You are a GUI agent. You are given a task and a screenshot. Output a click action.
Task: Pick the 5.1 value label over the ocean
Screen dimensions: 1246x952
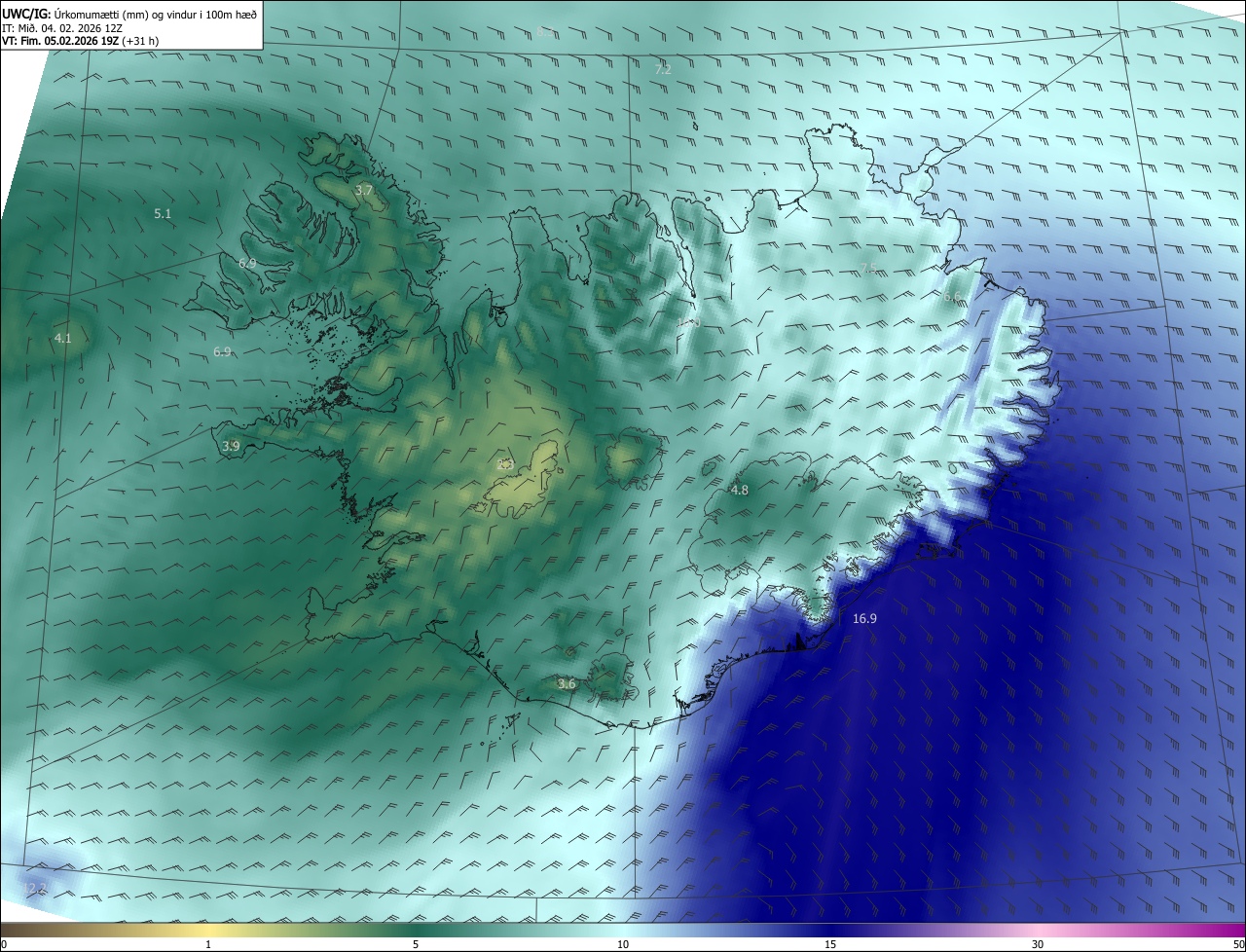click(x=163, y=213)
